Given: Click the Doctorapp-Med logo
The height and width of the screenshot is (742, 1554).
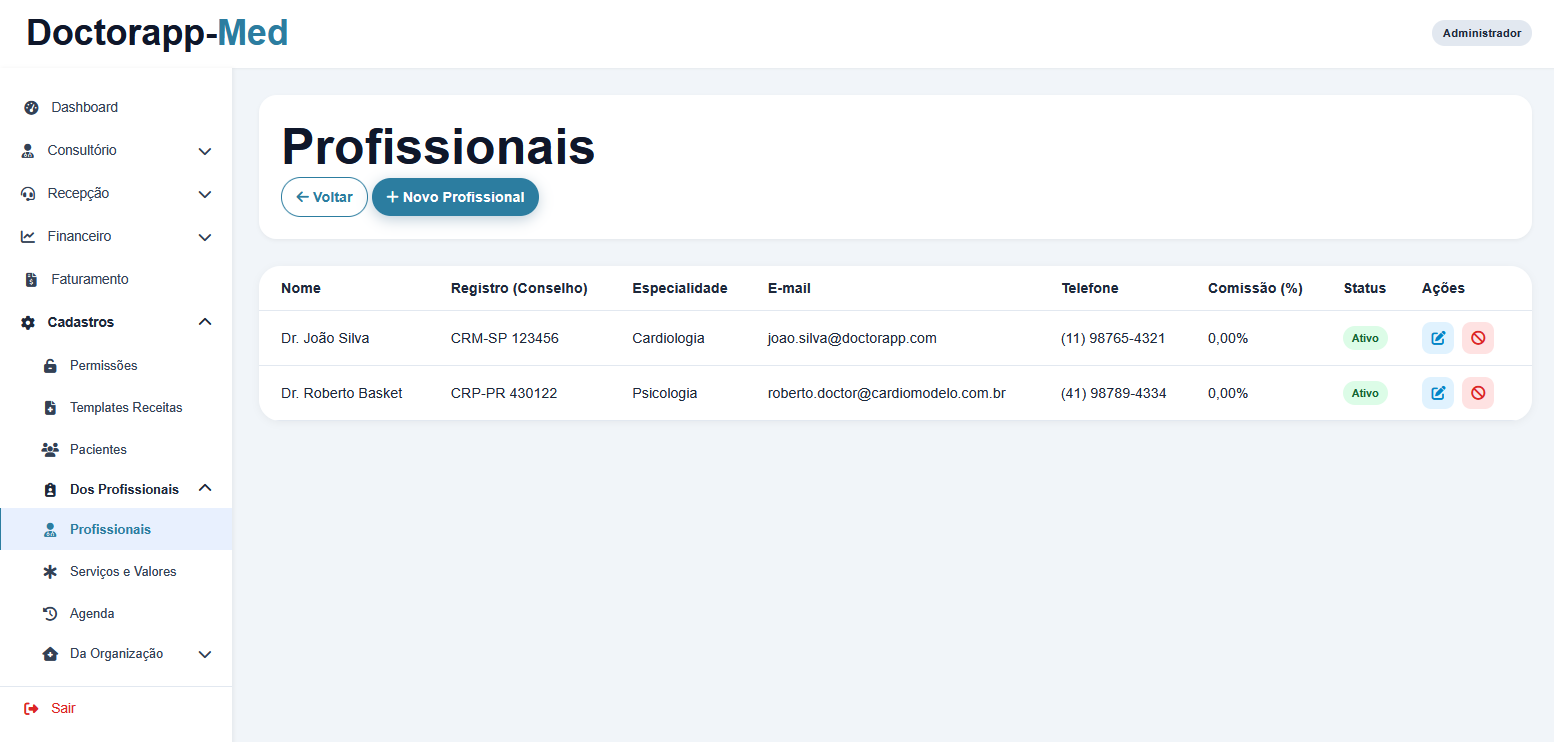Looking at the screenshot, I should [x=157, y=33].
